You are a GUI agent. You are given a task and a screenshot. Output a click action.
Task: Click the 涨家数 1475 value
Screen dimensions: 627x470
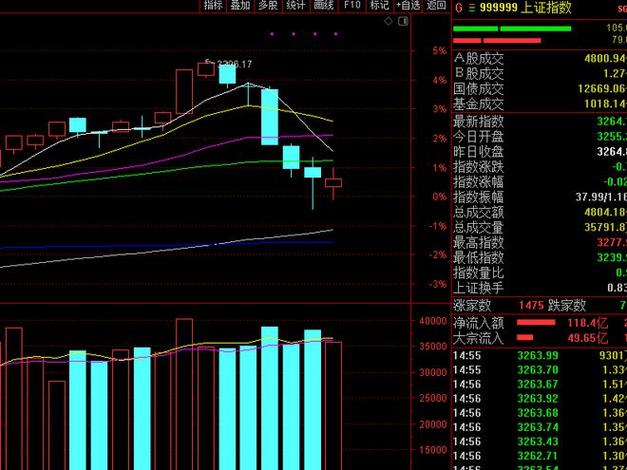click(x=531, y=306)
